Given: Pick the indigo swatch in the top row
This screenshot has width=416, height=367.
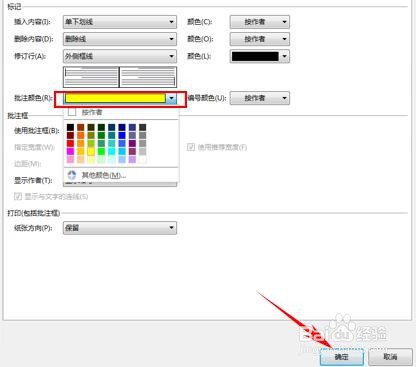Looking at the screenshot, I should click(132, 127).
